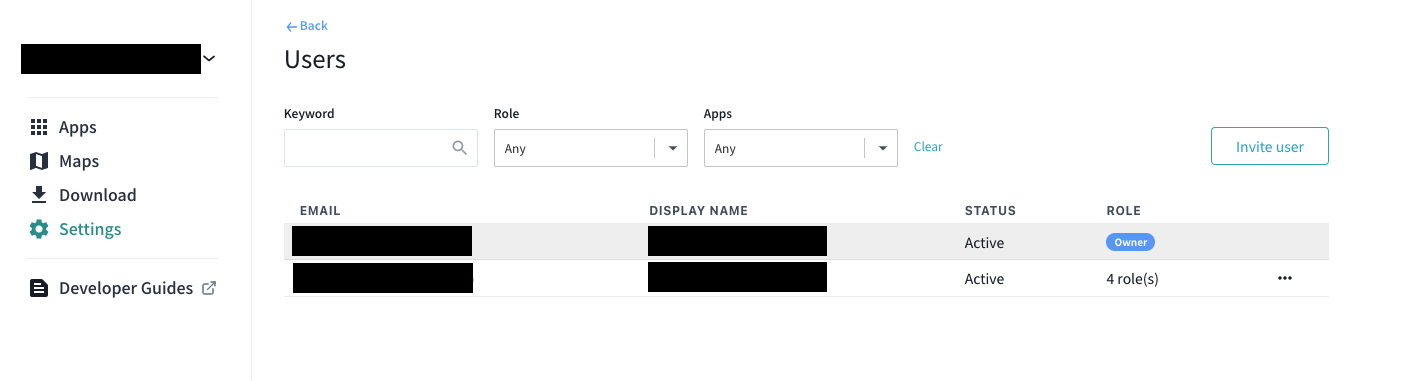Open the Role filter dropdown

coord(591,148)
